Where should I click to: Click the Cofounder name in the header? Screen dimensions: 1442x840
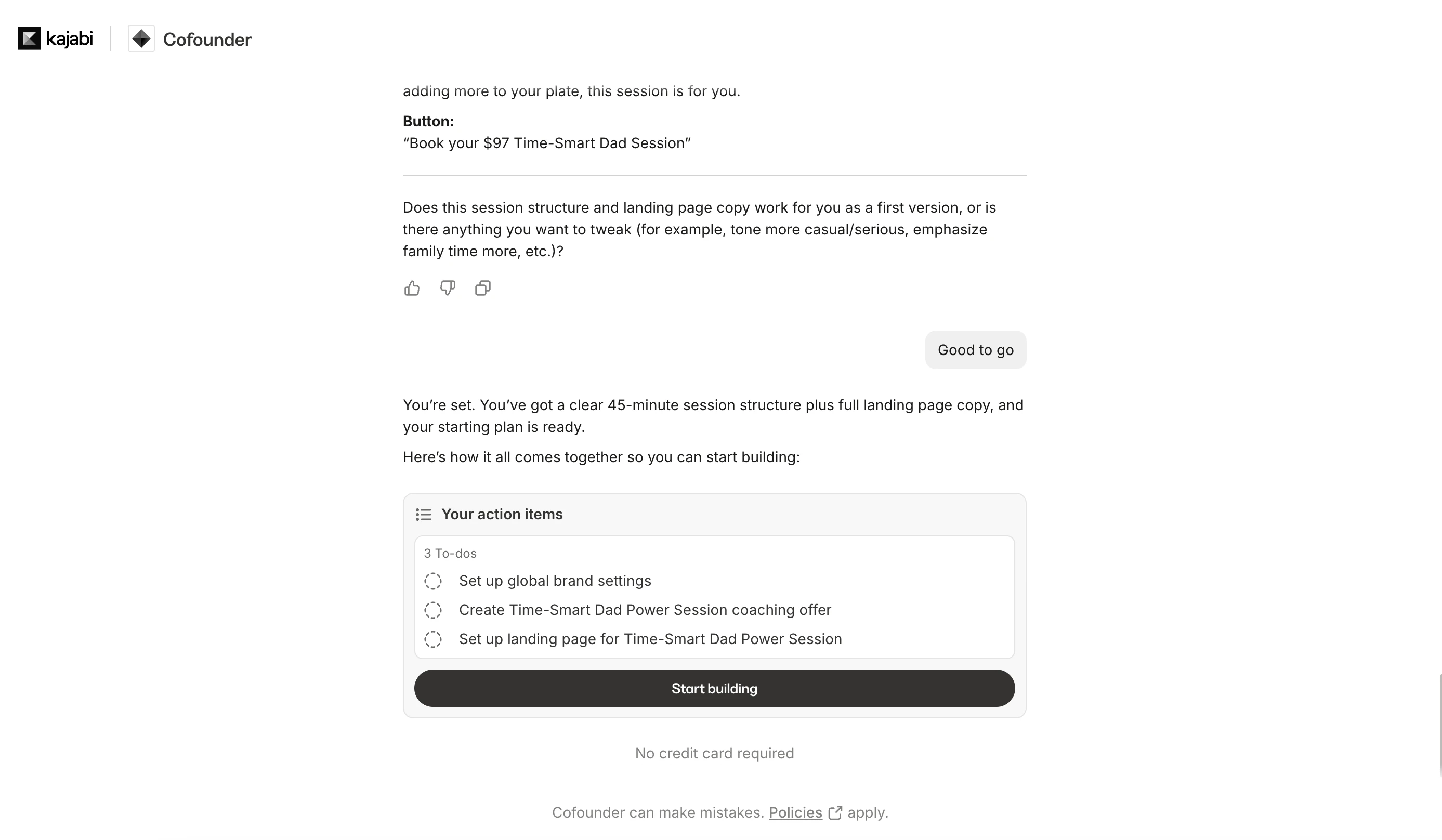tap(207, 40)
